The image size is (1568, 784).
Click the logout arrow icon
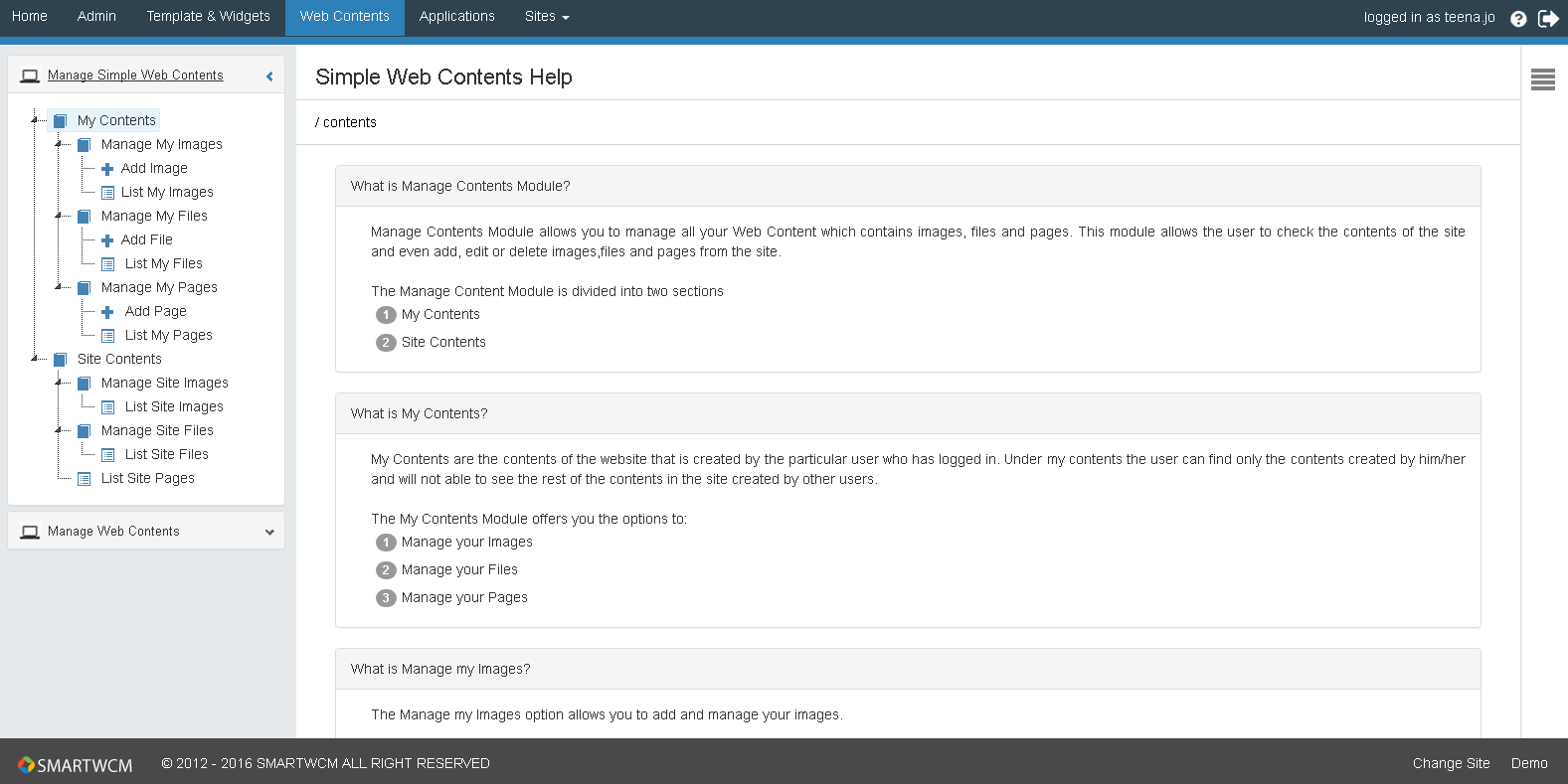pos(1548,19)
